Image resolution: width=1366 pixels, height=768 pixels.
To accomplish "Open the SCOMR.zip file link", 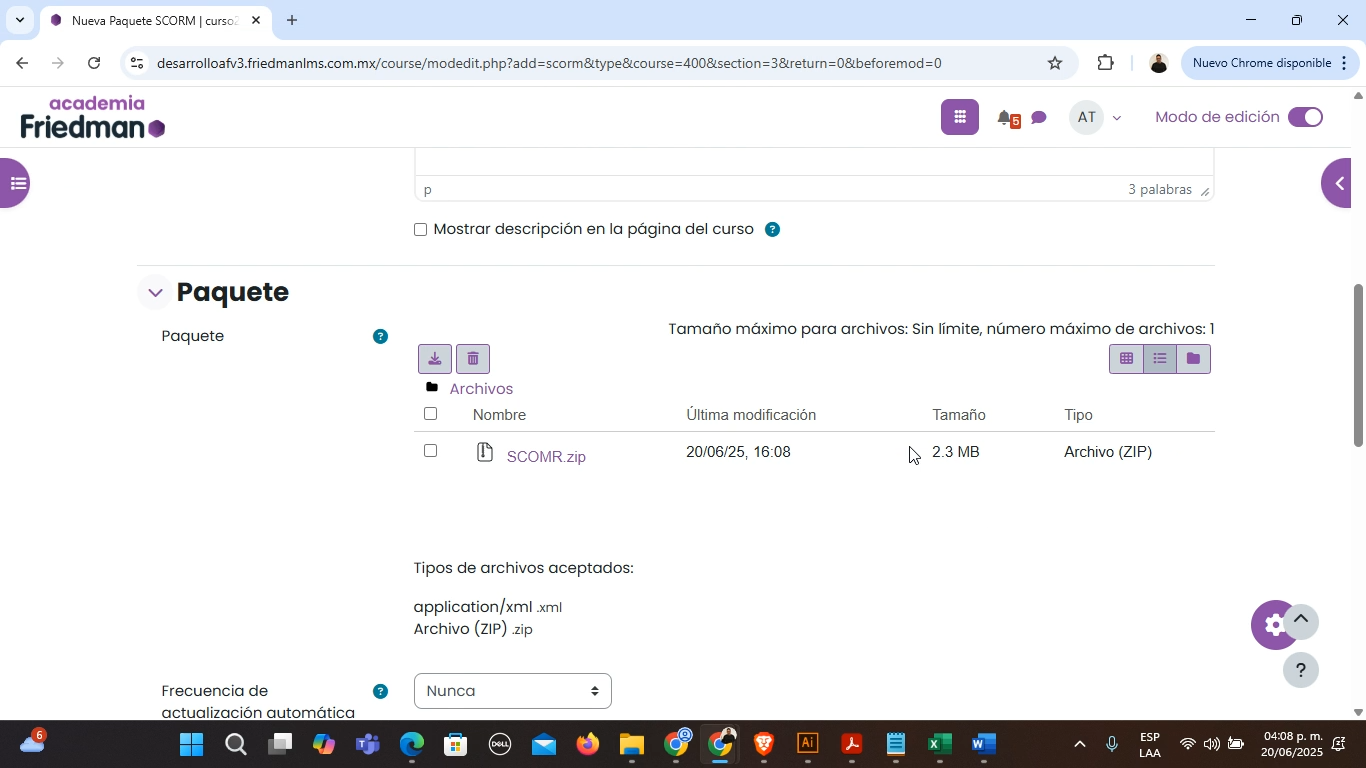I will (546, 457).
